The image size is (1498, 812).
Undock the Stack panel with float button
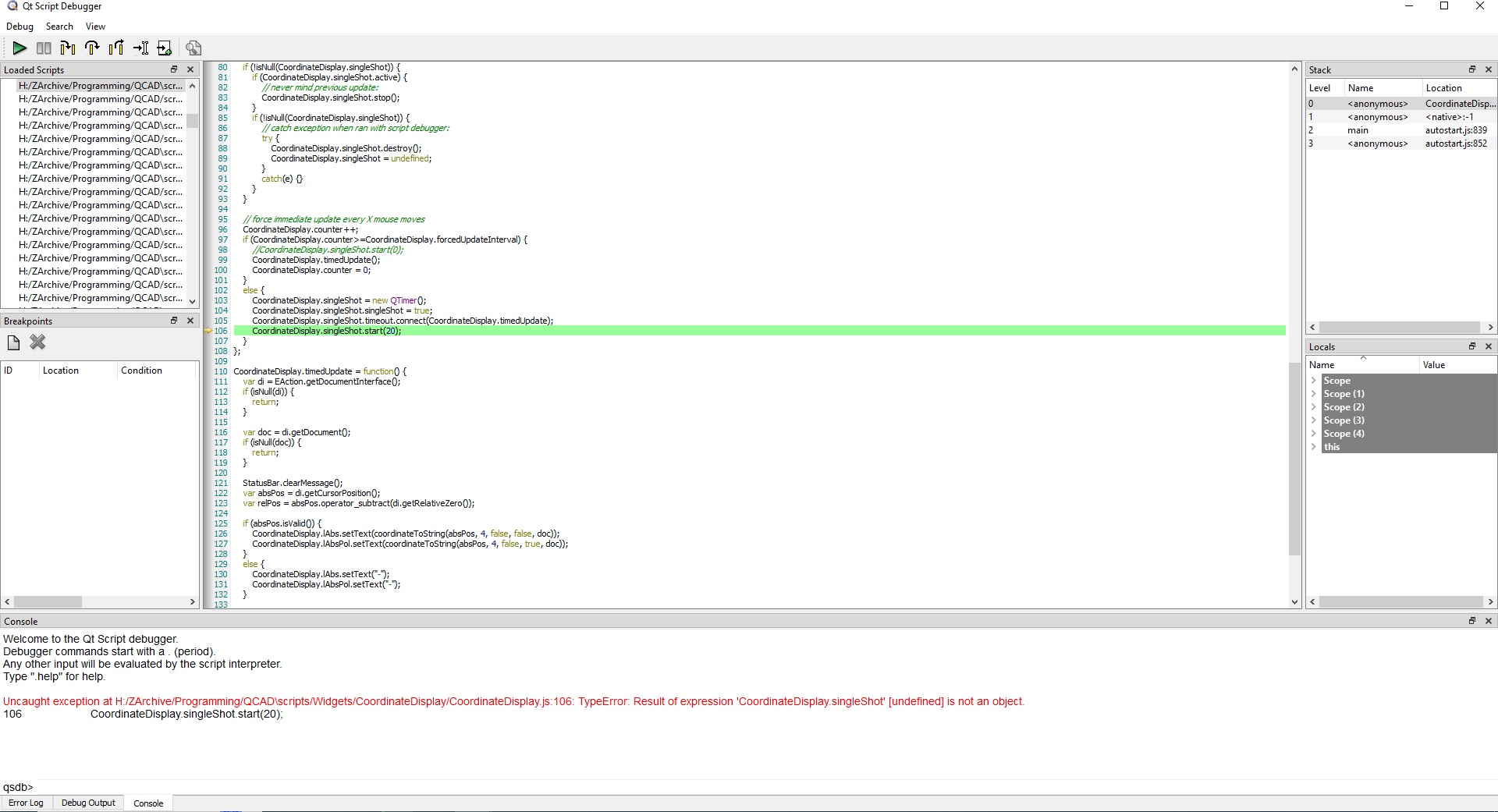1472,69
